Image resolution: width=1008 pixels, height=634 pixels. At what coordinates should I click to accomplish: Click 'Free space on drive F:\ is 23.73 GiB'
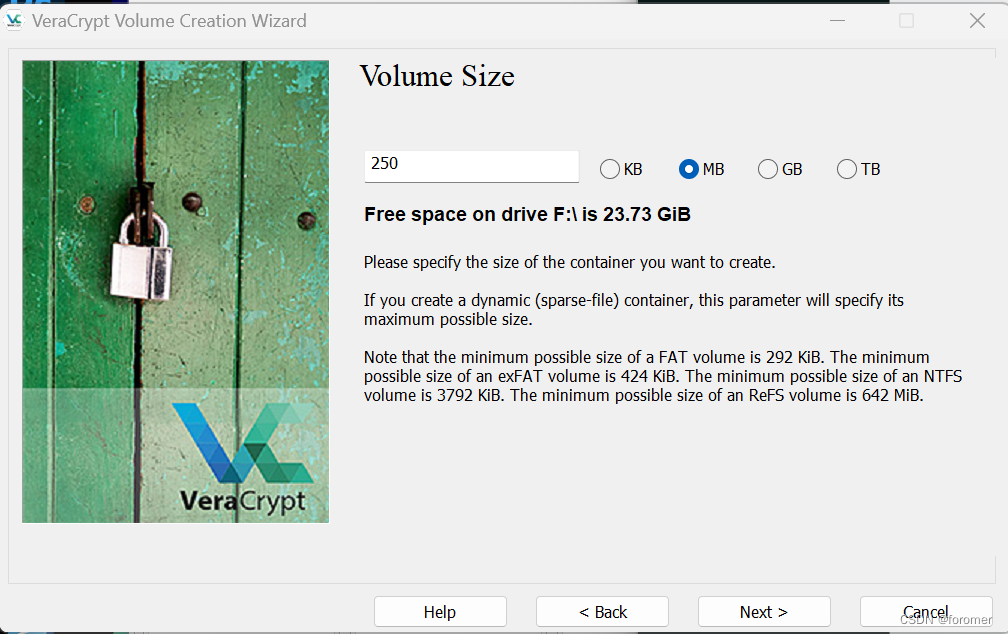(527, 214)
